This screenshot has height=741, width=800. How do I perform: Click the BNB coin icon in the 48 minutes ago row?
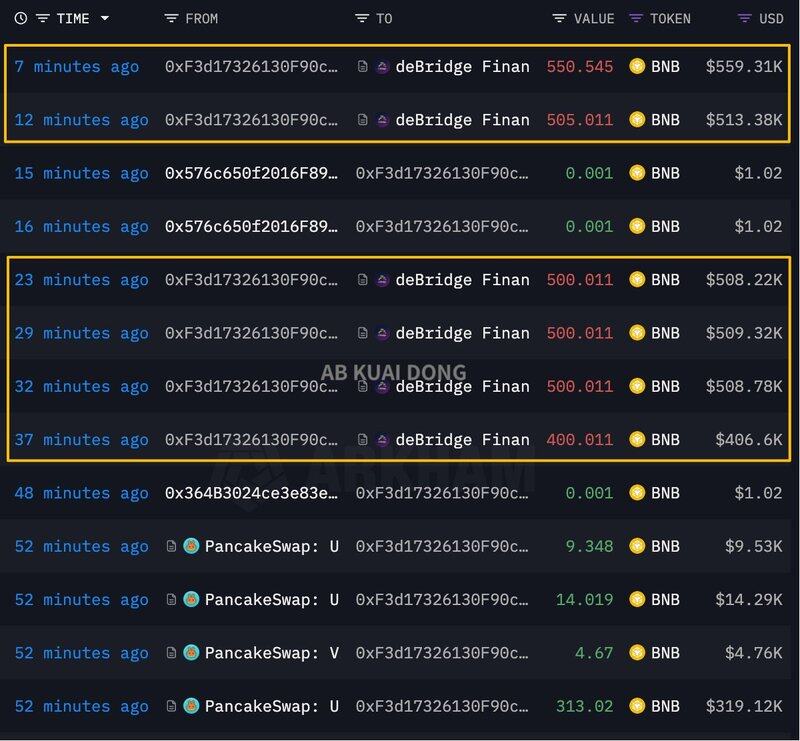pos(637,492)
